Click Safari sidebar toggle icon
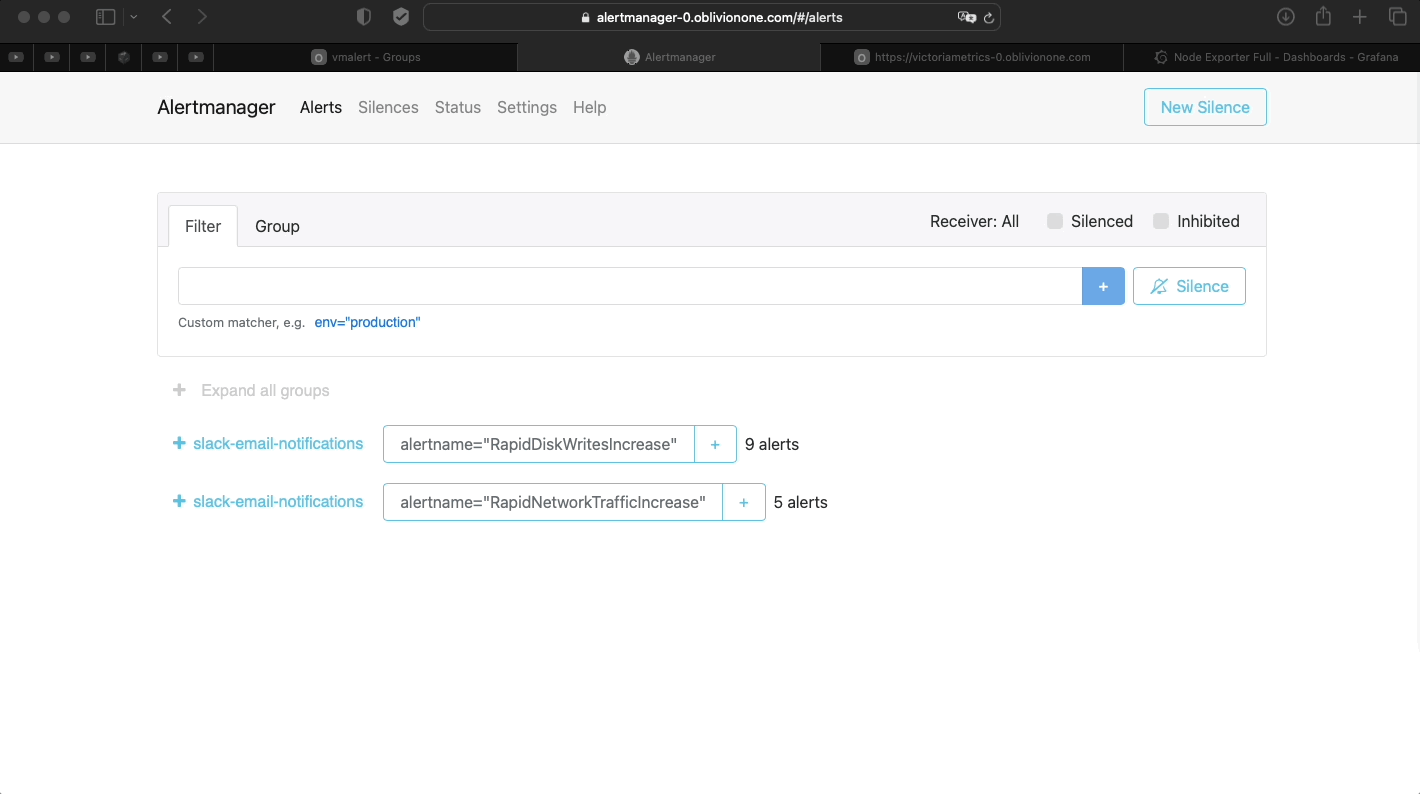The height and width of the screenshot is (794, 1420). click(105, 17)
